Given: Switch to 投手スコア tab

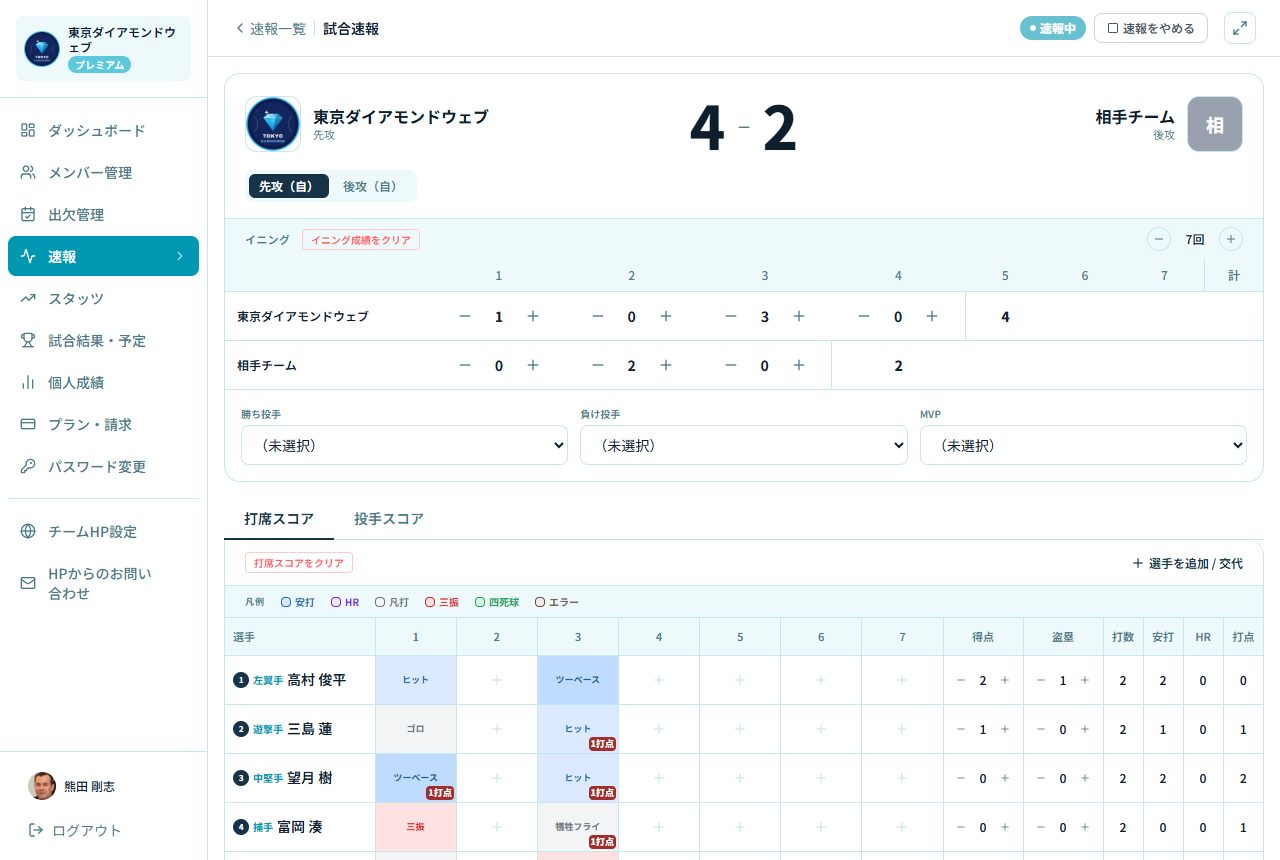Looking at the screenshot, I should point(389,519).
